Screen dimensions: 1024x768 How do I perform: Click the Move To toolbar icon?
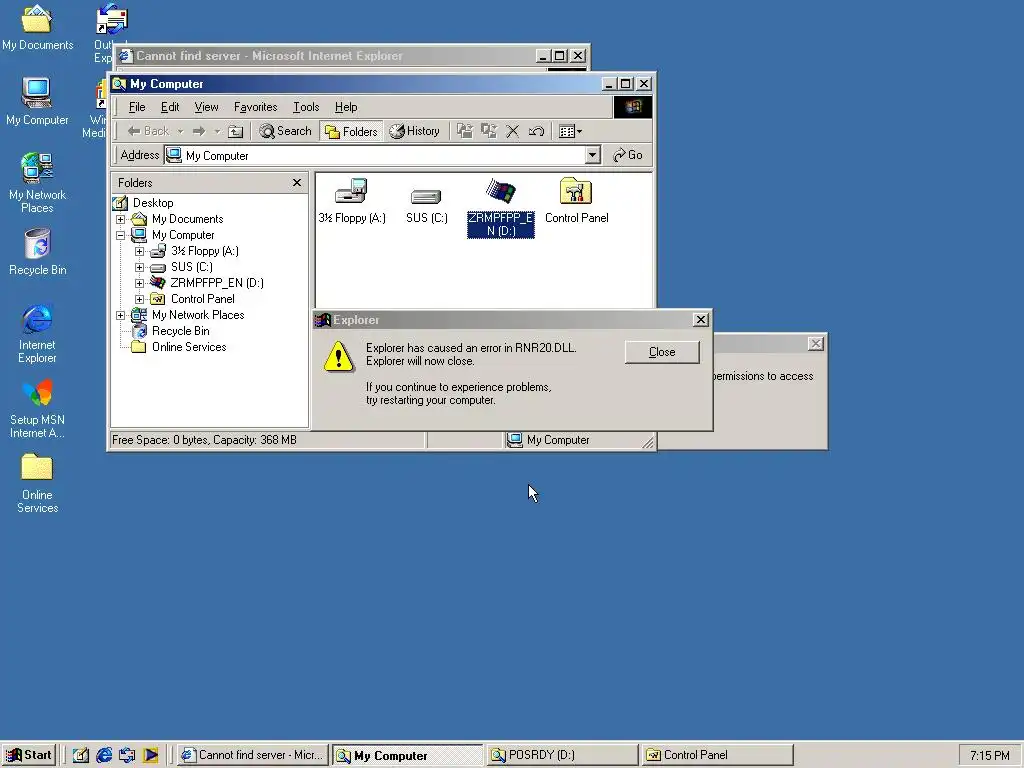point(464,131)
